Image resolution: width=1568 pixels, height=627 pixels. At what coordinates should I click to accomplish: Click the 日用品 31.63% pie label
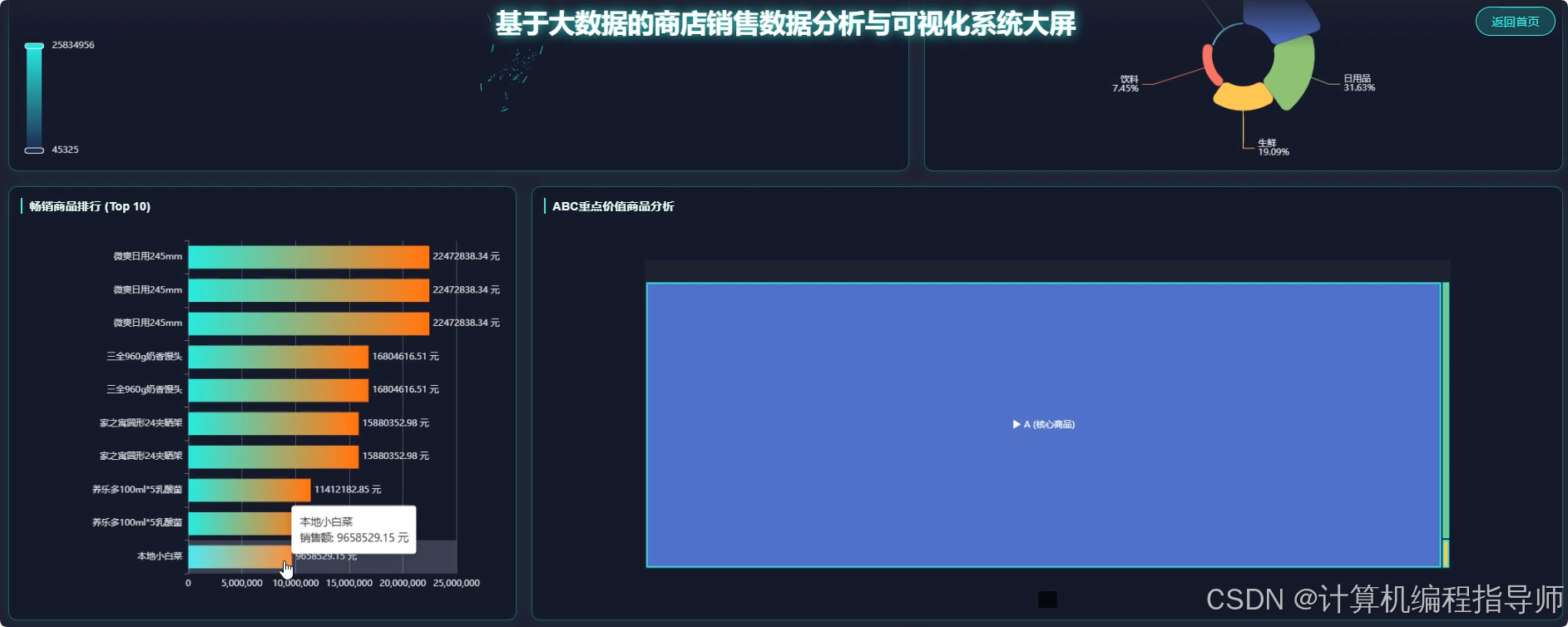pos(1359,83)
